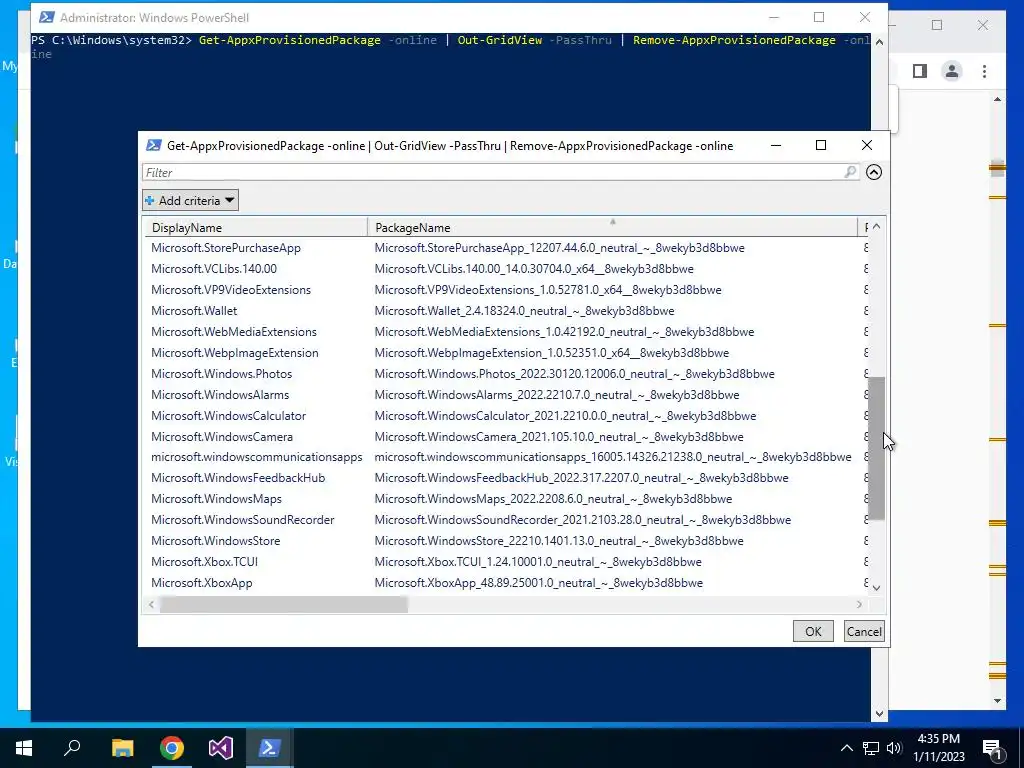Open the taskbar clock showing 4:35 PM
This screenshot has width=1024, height=768.
tap(938, 747)
